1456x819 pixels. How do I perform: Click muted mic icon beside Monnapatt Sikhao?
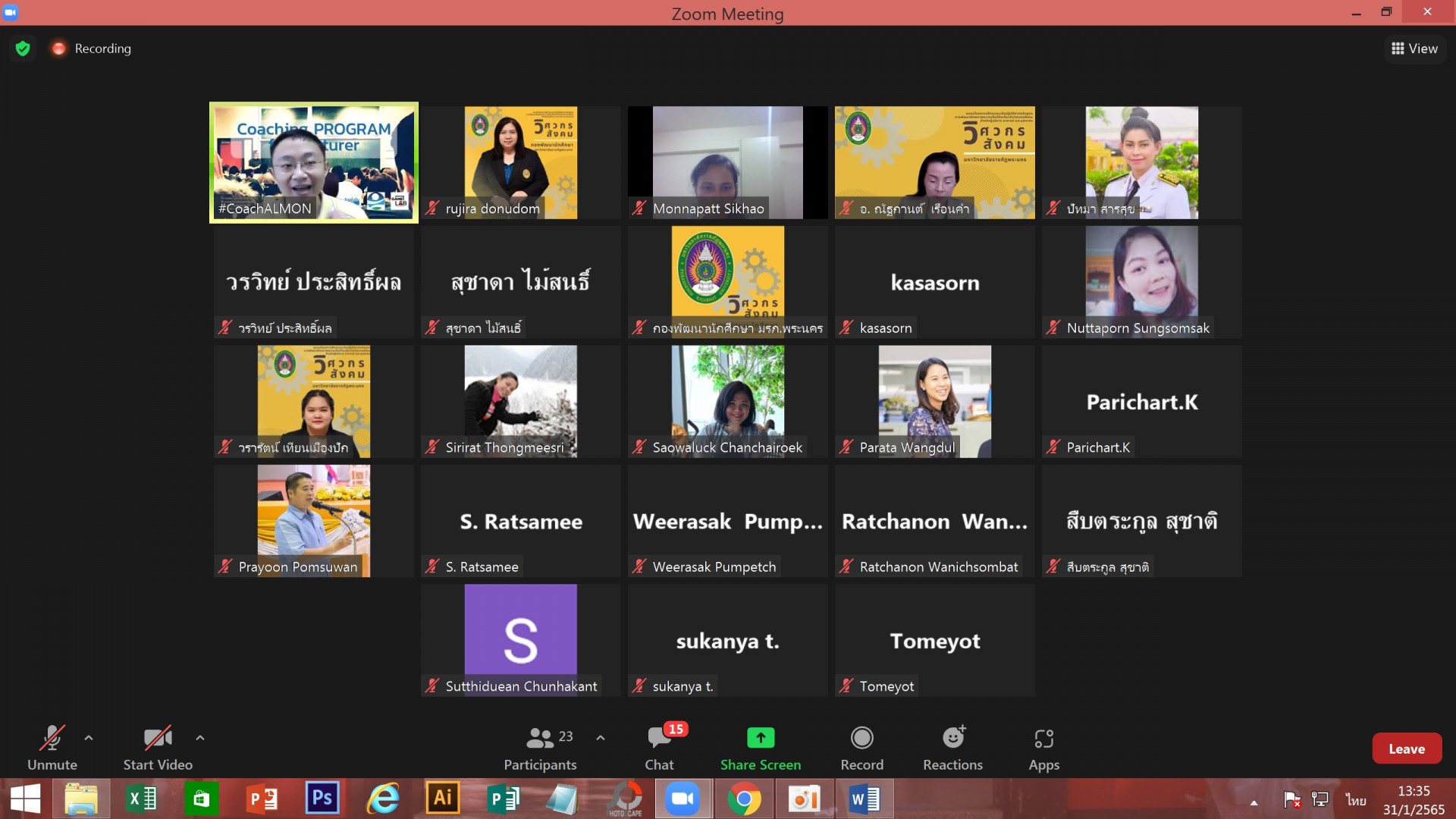click(639, 208)
